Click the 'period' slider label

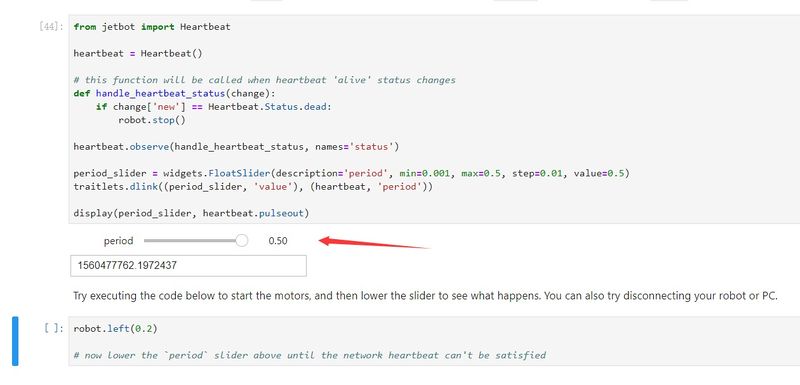point(118,241)
